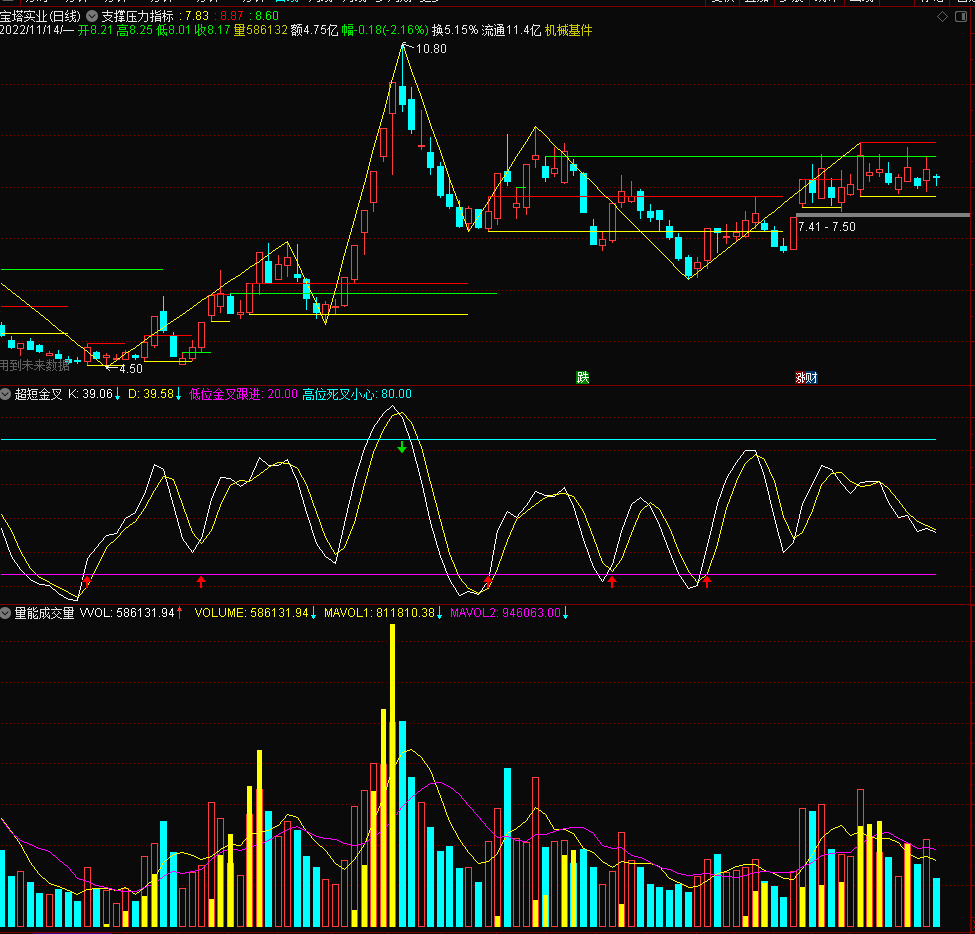The image size is (975, 934).
Task: Click the 用到未来数据 notice text
Action: [x=35, y=366]
